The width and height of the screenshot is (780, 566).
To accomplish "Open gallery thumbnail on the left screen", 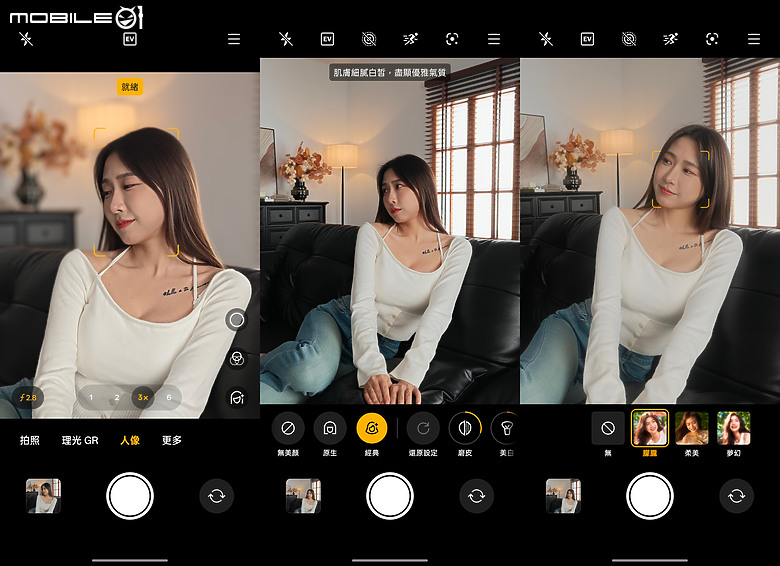I will click(43, 496).
